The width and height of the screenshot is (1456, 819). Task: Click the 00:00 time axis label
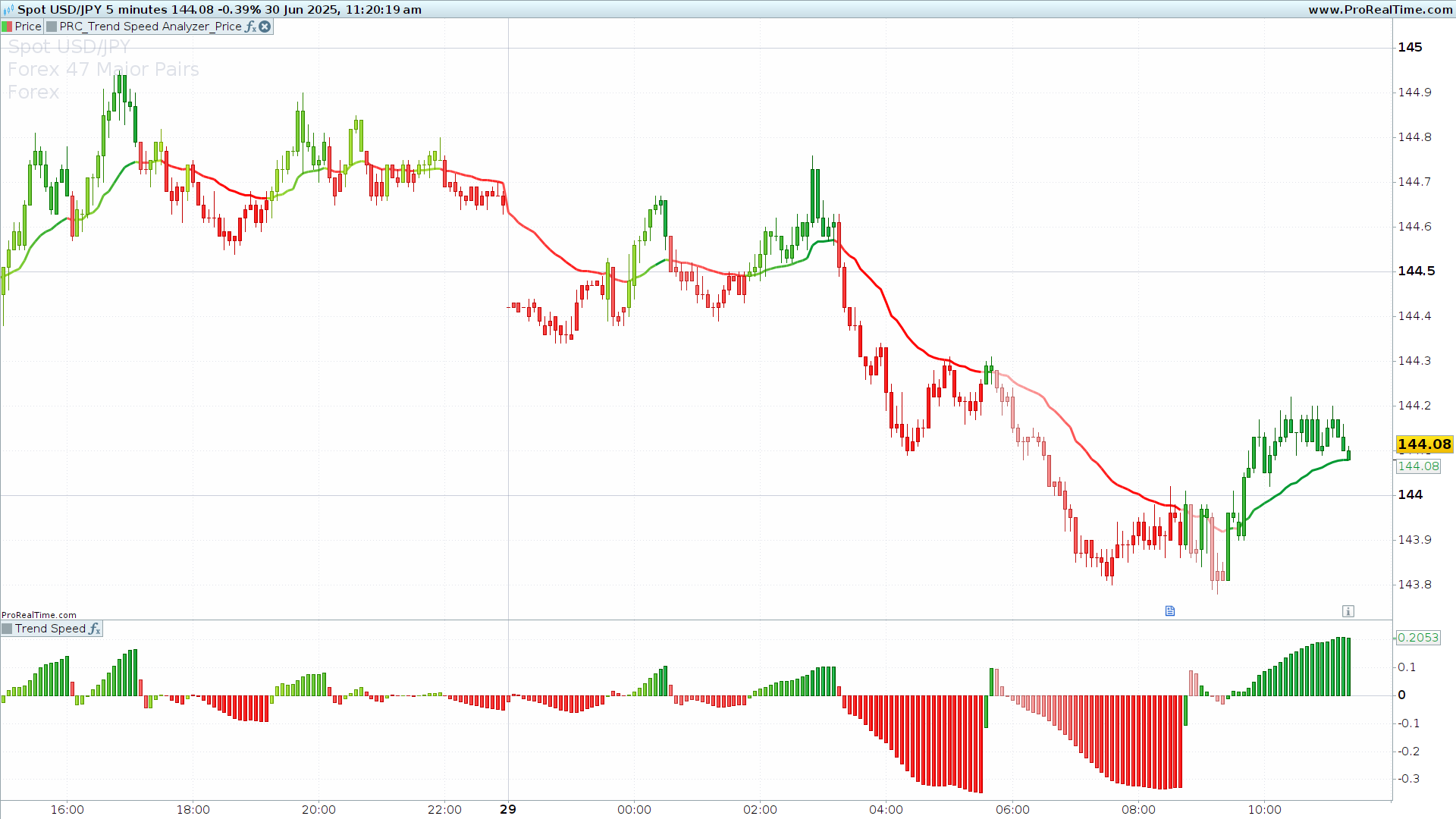coord(634,810)
